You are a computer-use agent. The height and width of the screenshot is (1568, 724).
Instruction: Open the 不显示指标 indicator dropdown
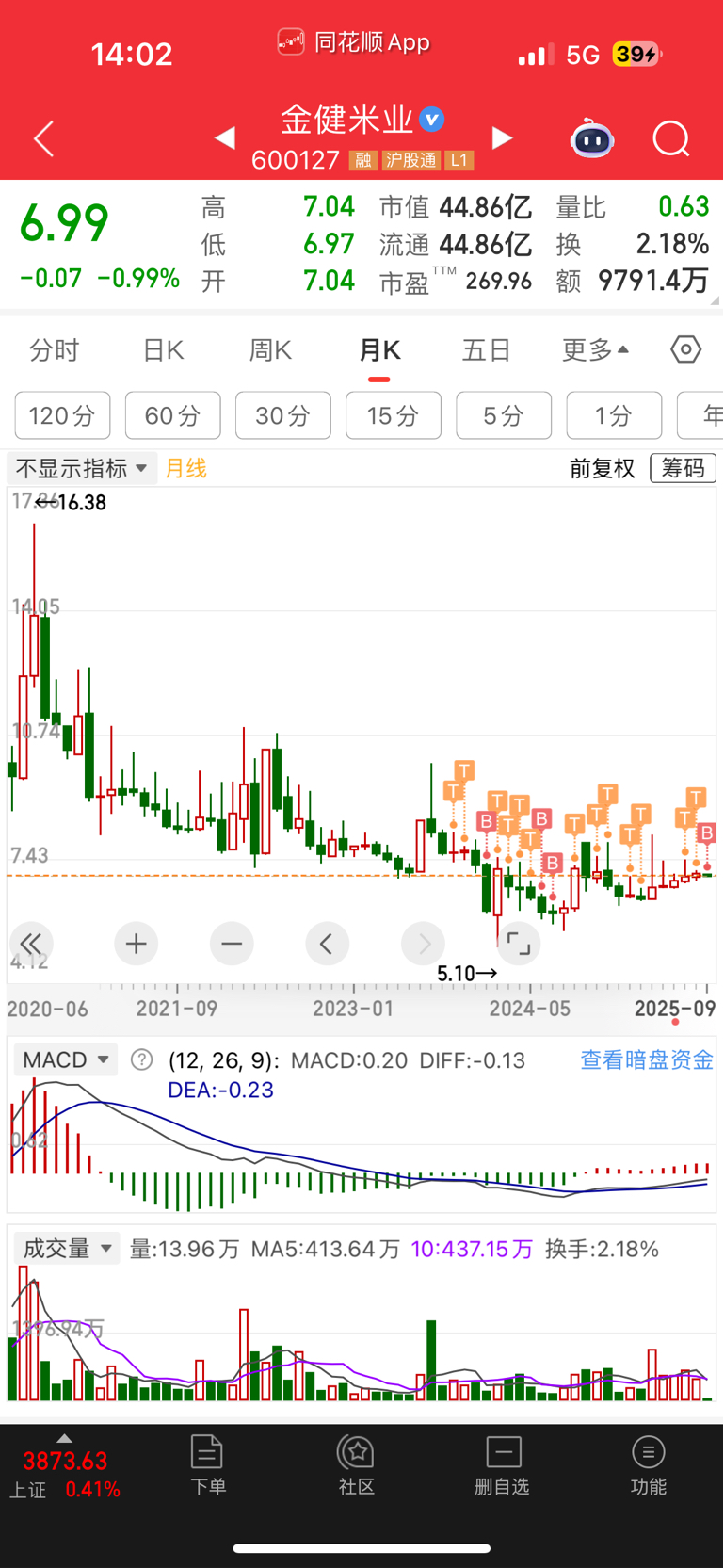point(82,468)
